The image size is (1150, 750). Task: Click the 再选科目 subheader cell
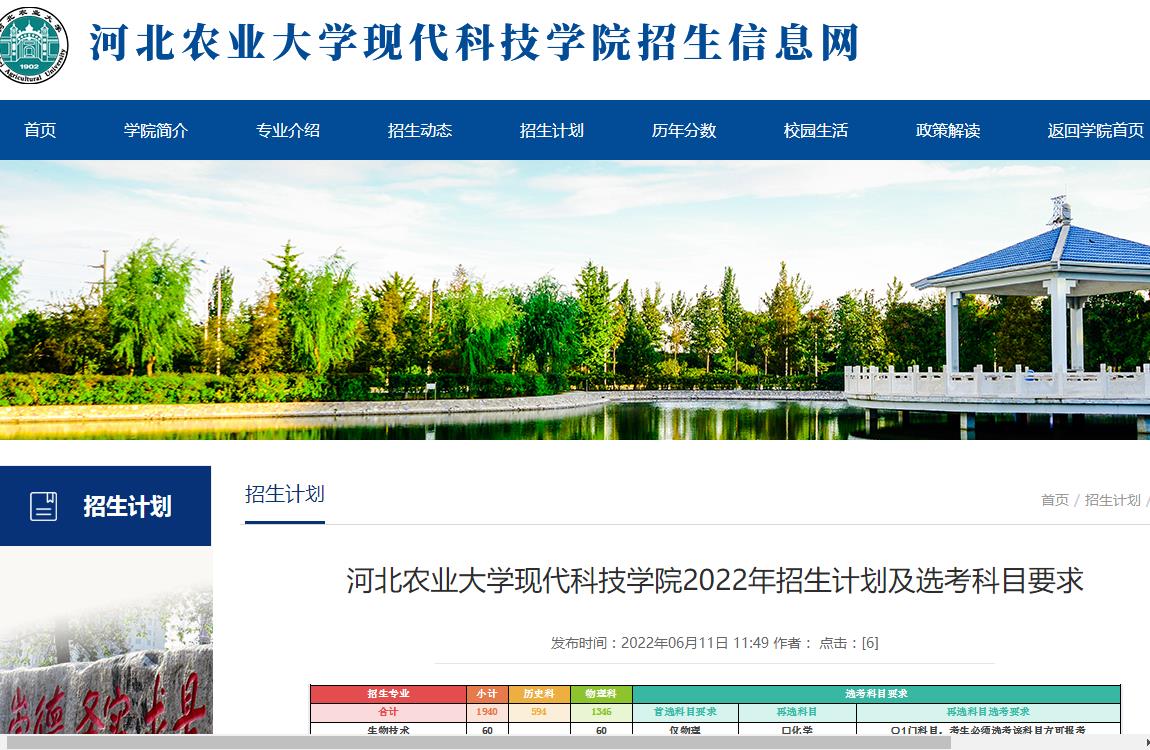click(797, 712)
